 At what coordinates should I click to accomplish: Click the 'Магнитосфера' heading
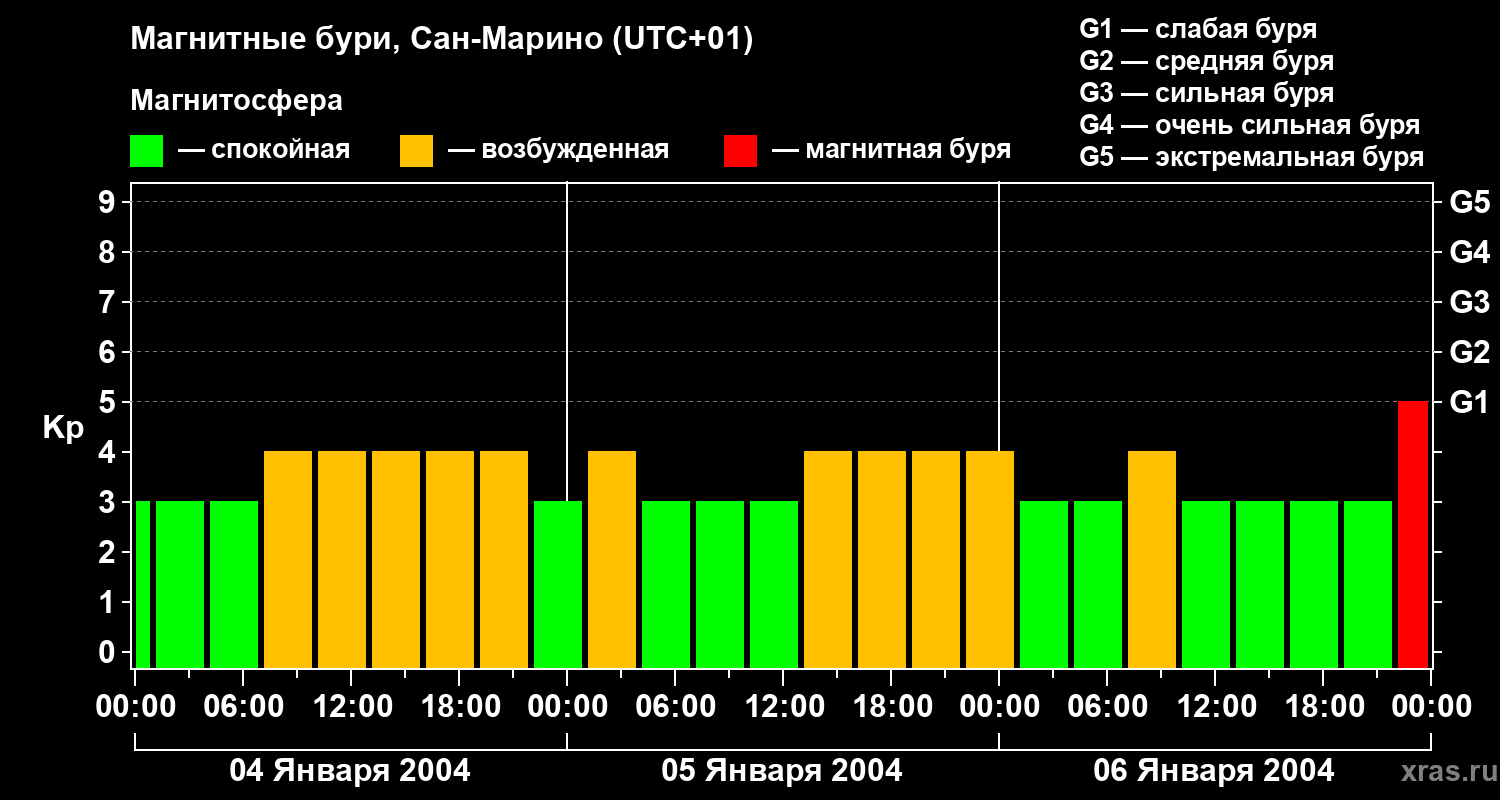pos(236,101)
